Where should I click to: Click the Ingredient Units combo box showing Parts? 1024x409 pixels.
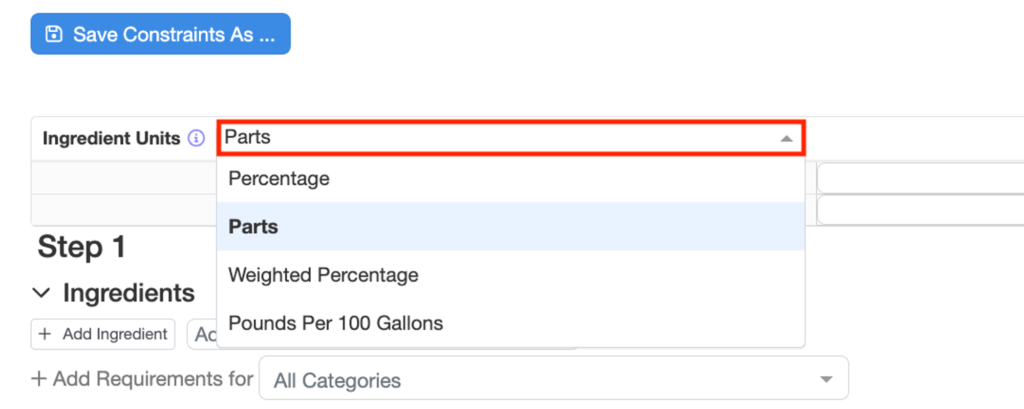pyautogui.click(x=500, y=138)
